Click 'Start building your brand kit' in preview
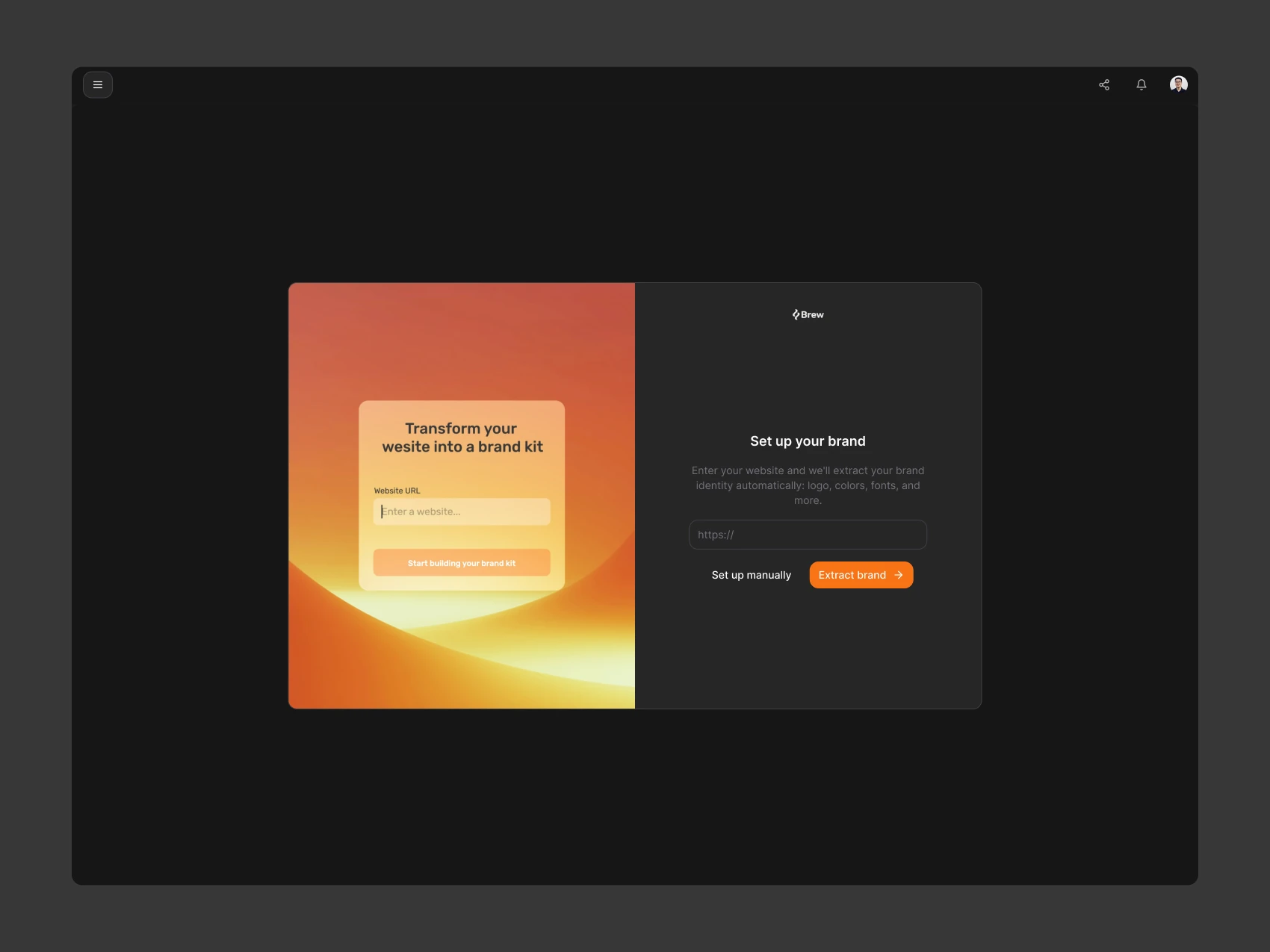Image resolution: width=1270 pixels, height=952 pixels. 462,563
